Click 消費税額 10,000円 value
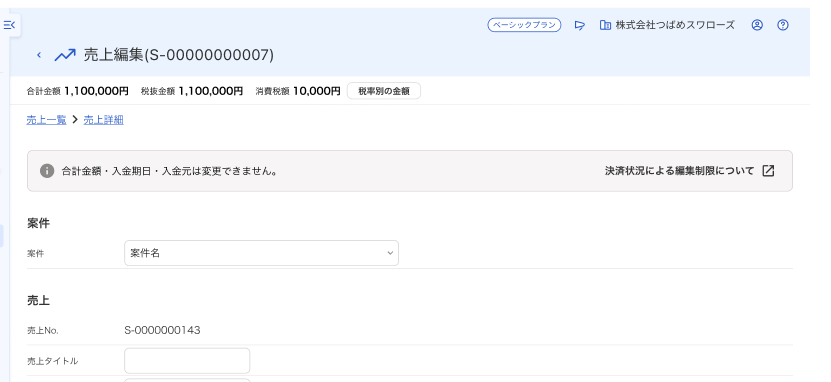The width and height of the screenshot is (831, 382). [298, 91]
